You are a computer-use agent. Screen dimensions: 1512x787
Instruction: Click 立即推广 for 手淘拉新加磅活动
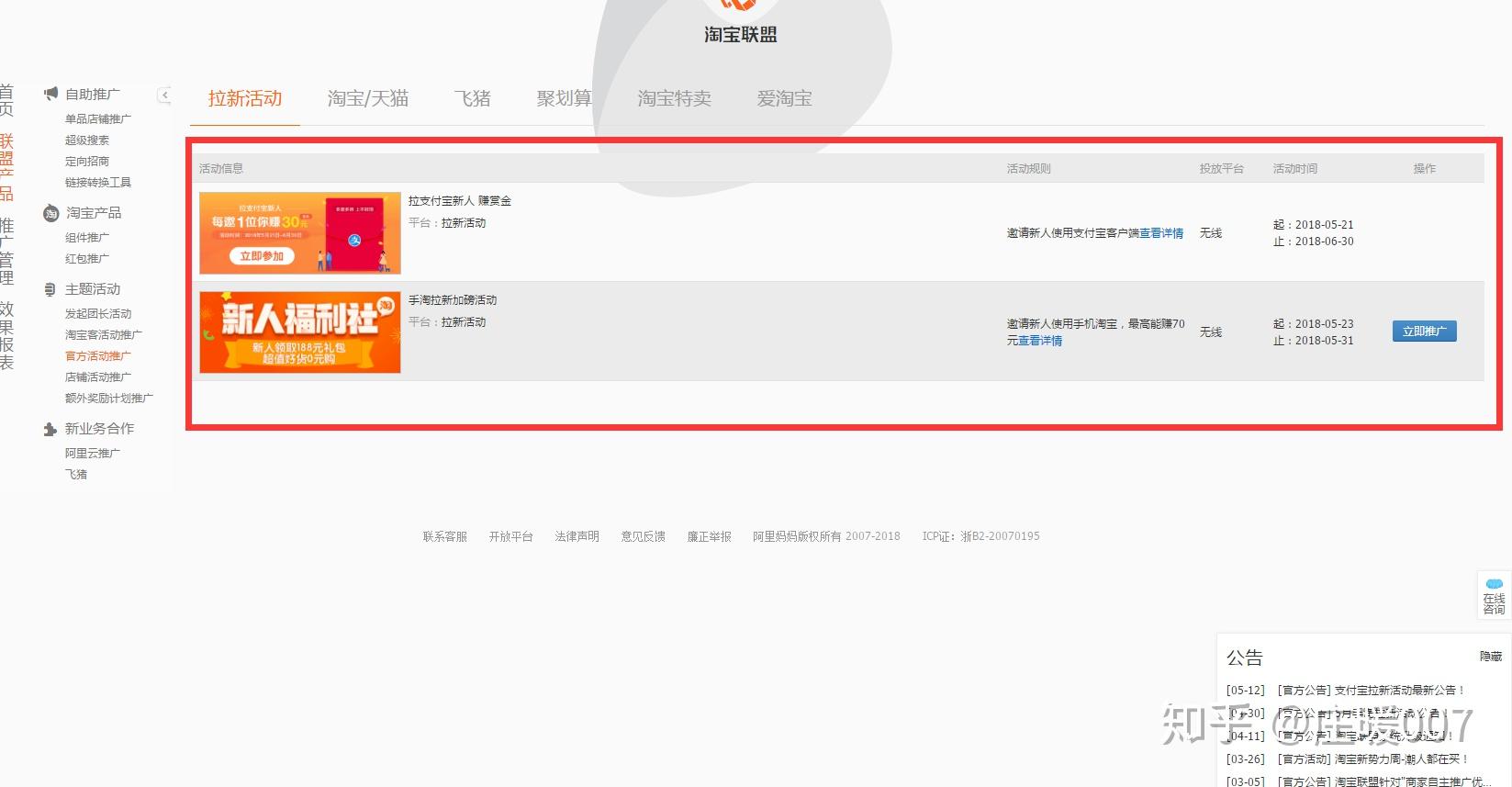(1424, 332)
